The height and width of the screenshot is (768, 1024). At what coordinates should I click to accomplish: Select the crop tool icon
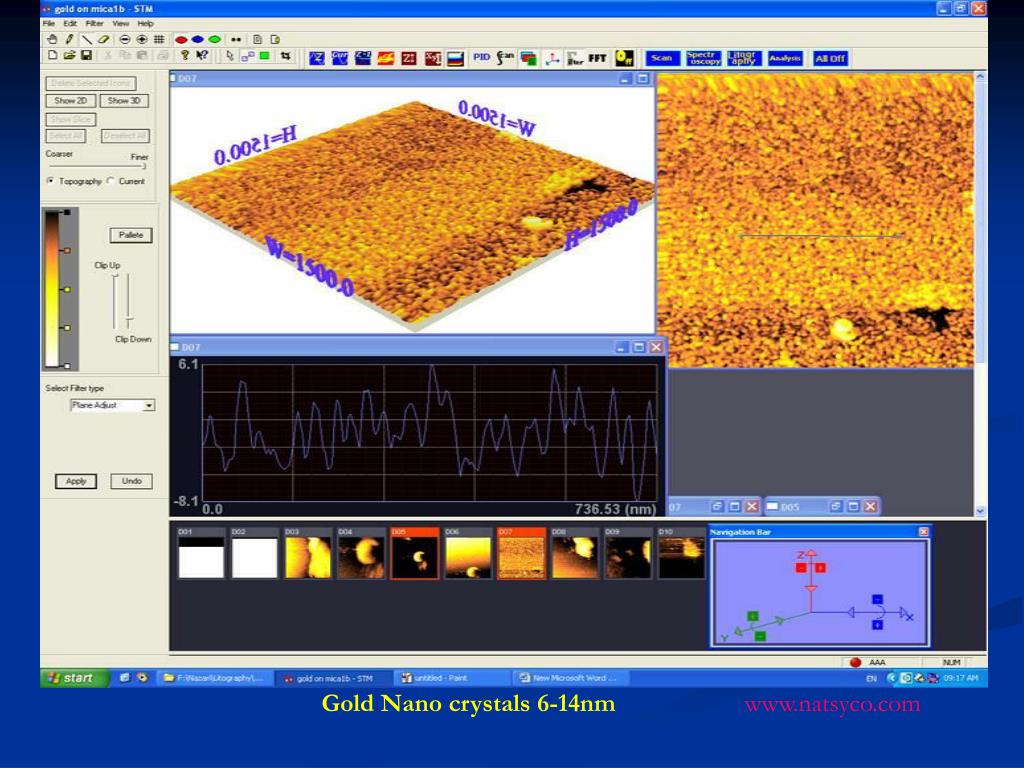[286, 57]
